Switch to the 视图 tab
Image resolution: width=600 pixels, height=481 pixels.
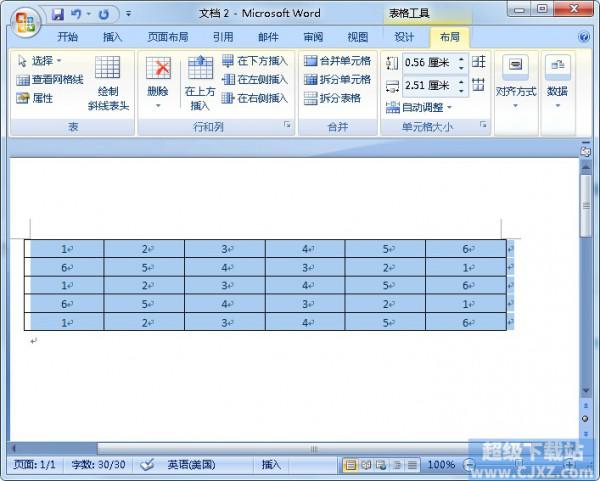[358, 37]
